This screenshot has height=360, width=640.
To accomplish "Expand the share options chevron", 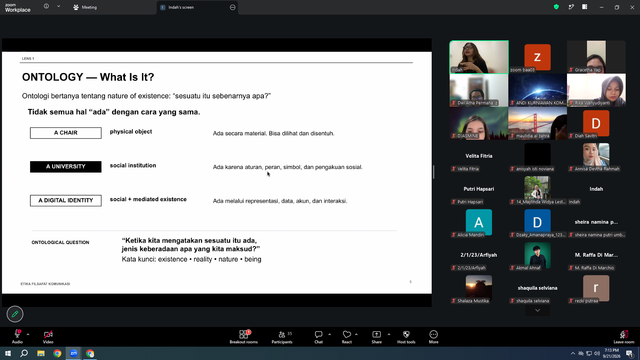I will point(389,334).
